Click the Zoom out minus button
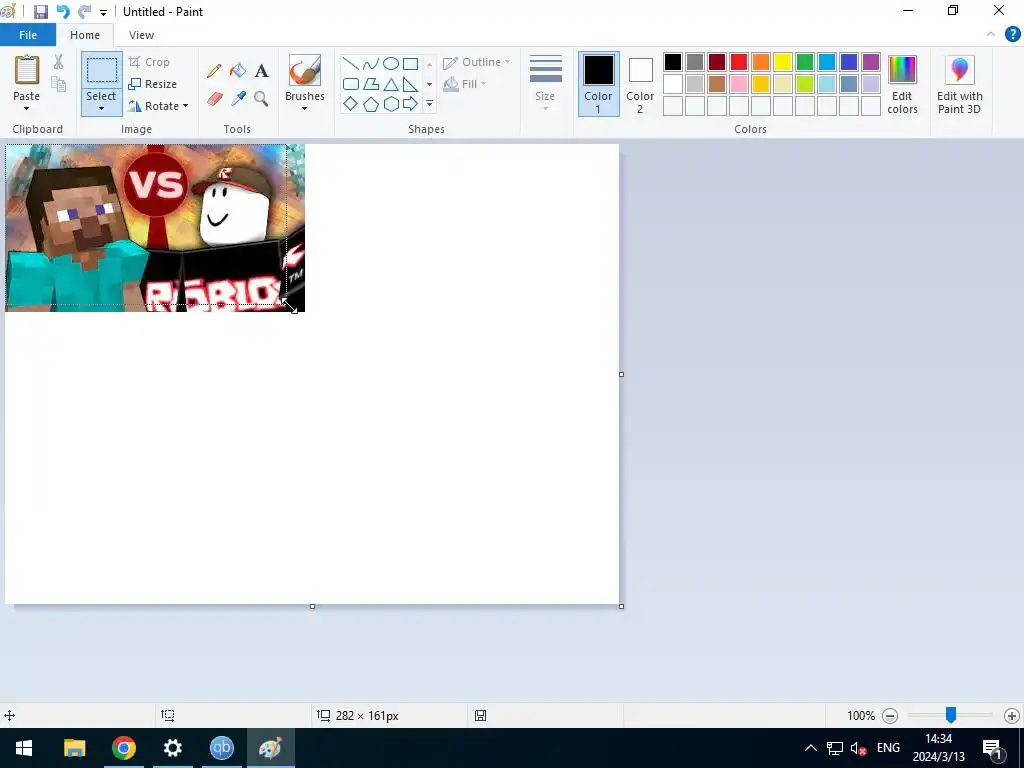 coord(889,716)
